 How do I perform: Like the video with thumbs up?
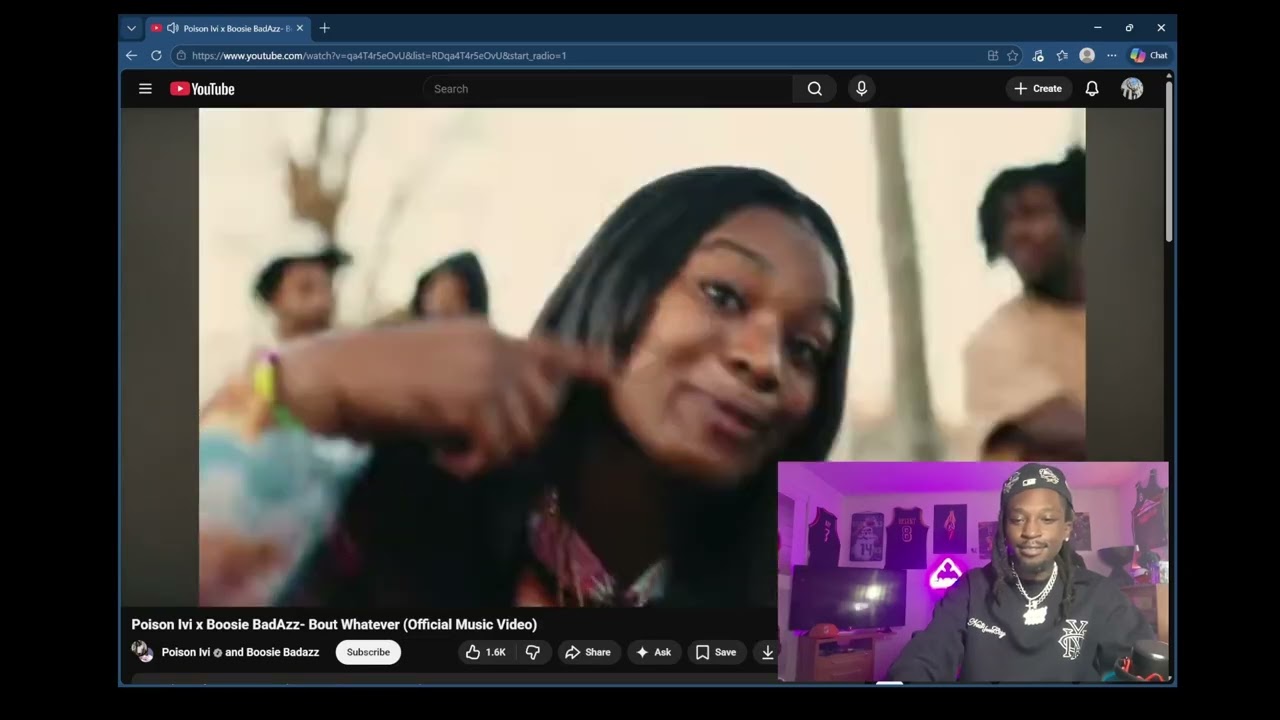pos(486,652)
